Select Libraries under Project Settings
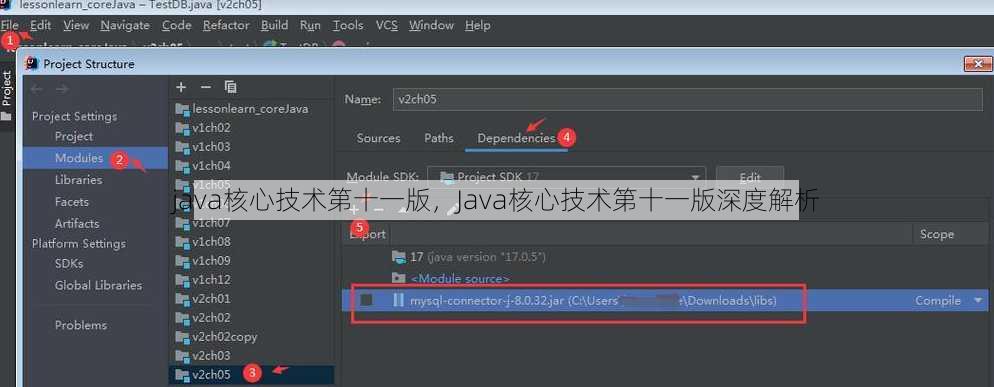This screenshot has width=994, height=387. pyautogui.click(x=78, y=180)
